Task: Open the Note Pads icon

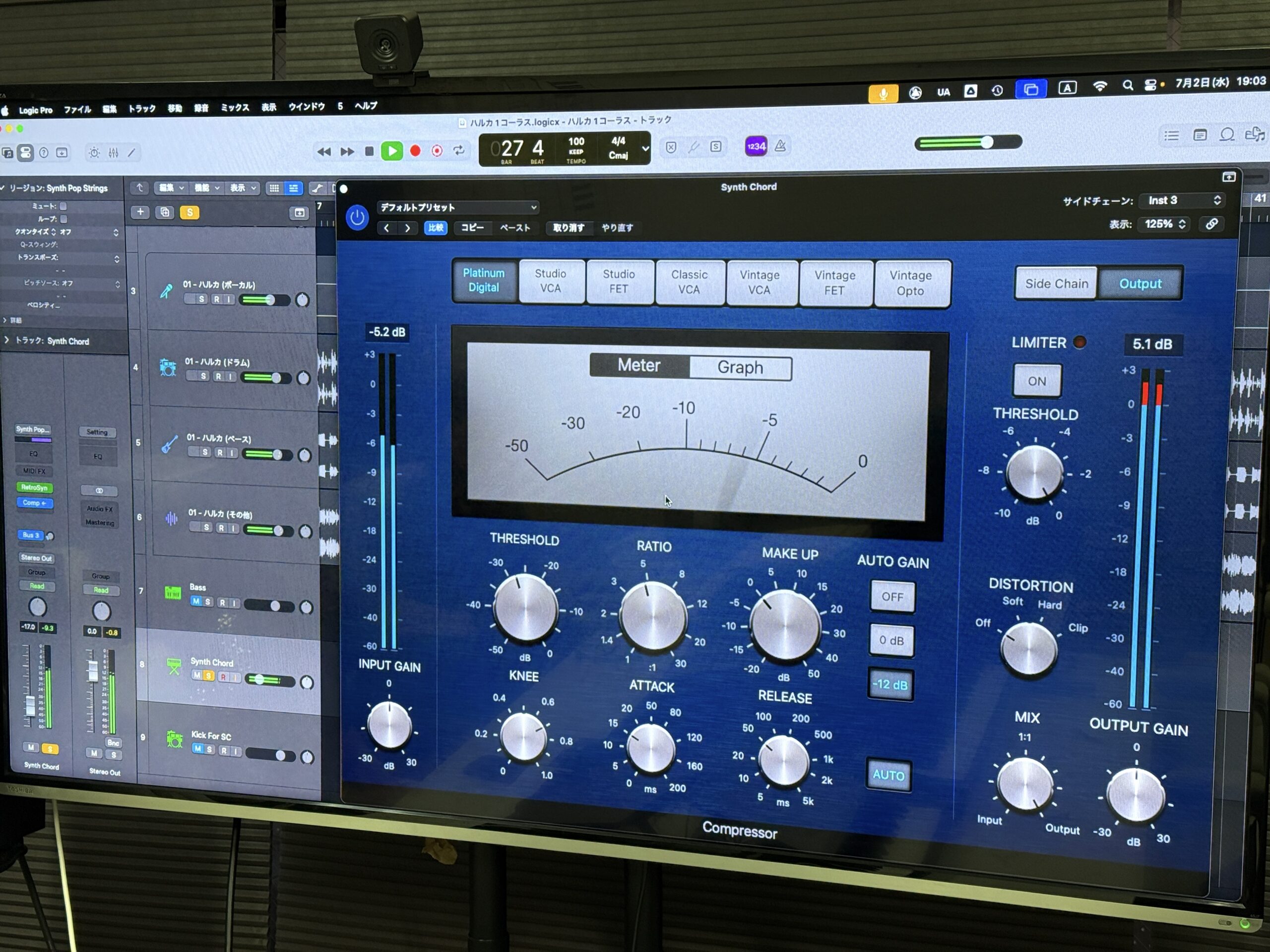Action: coord(1200,135)
